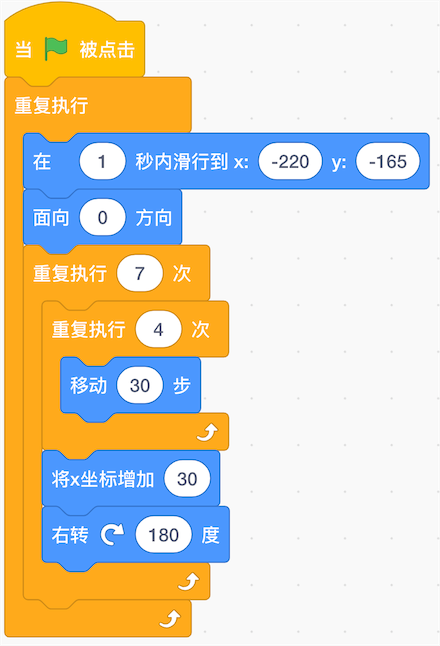
Task: Click the loop arrow of repeat 4 block
Action: click(207, 432)
